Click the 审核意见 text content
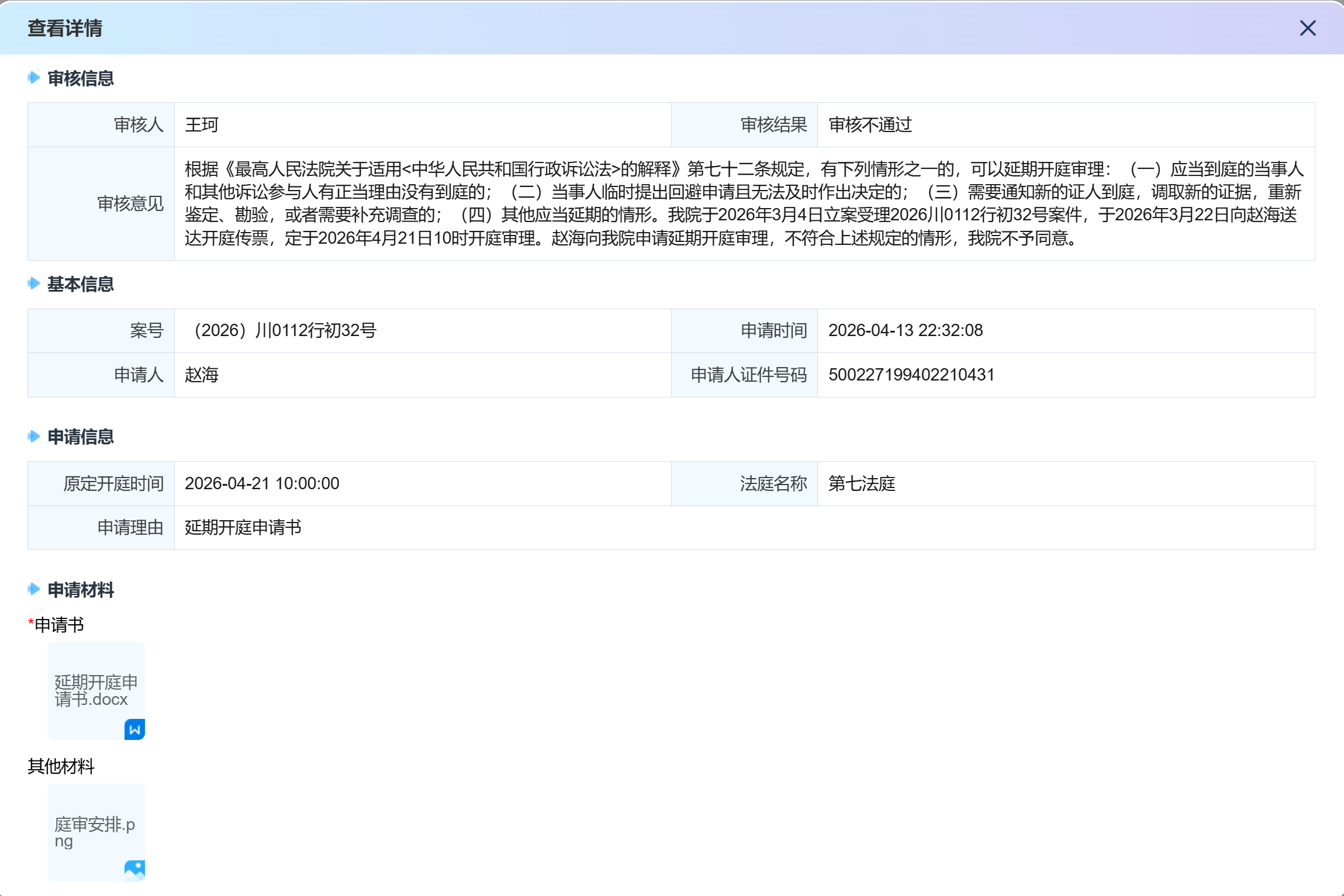The image size is (1344, 896). click(x=742, y=203)
